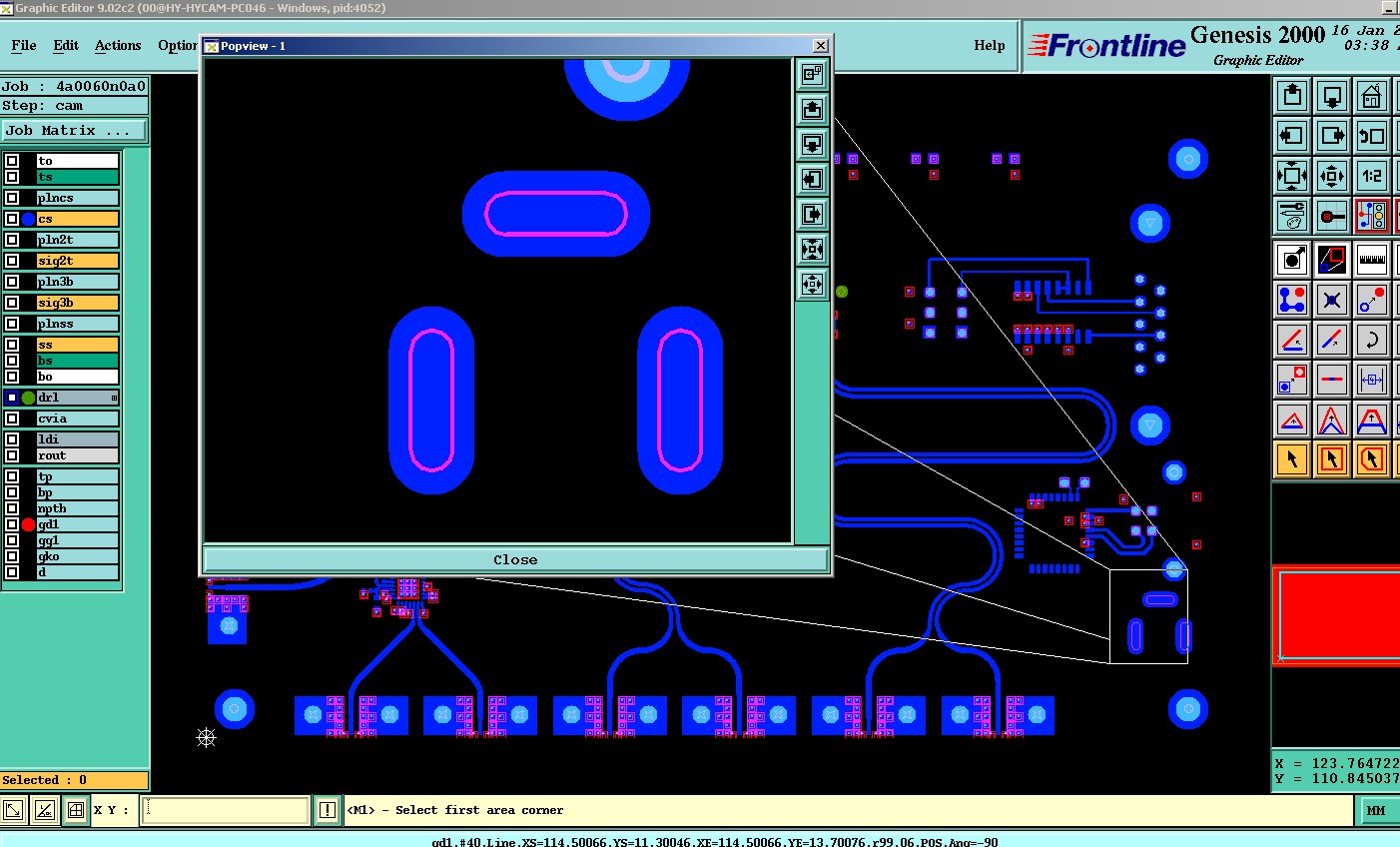Open the Actions menu
1400x847 pixels.
pos(118,45)
